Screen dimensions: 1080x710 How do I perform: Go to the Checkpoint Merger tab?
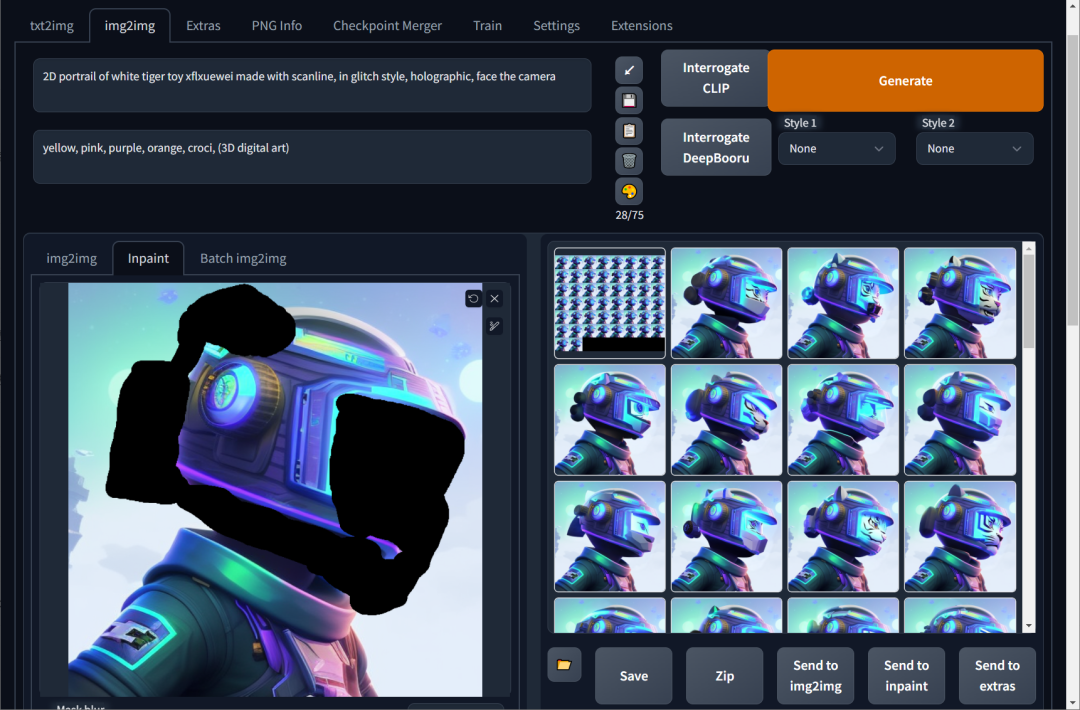click(387, 25)
